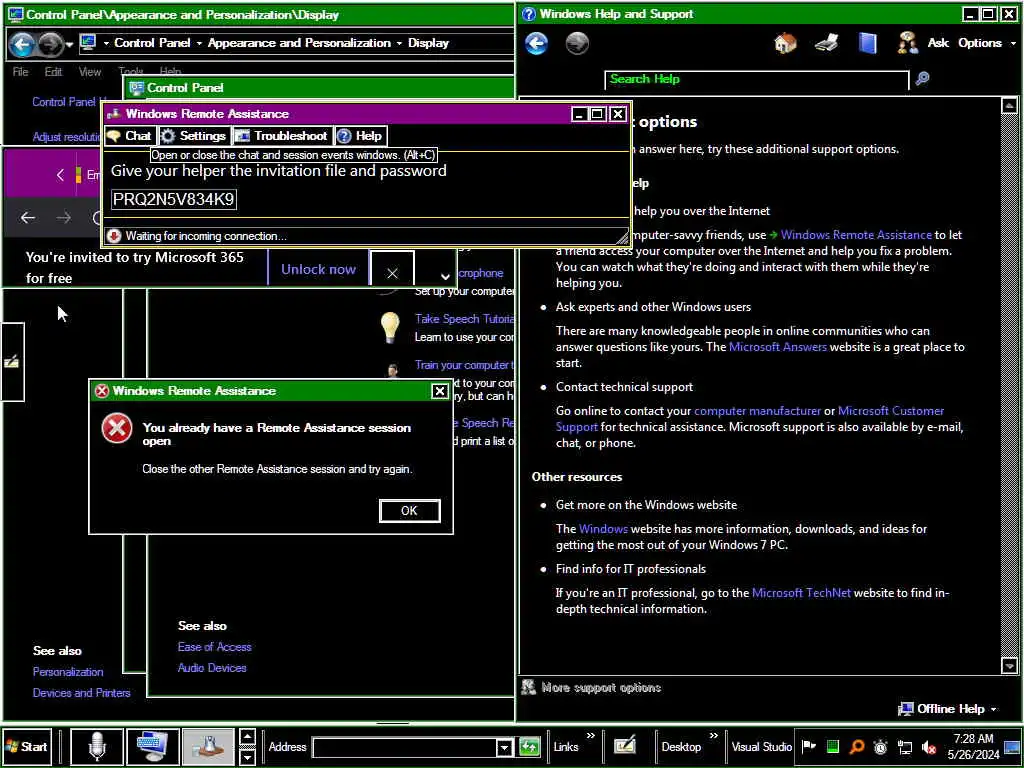
Task: Open Speech Recognition microphone taskbar button
Action: tap(97, 746)
